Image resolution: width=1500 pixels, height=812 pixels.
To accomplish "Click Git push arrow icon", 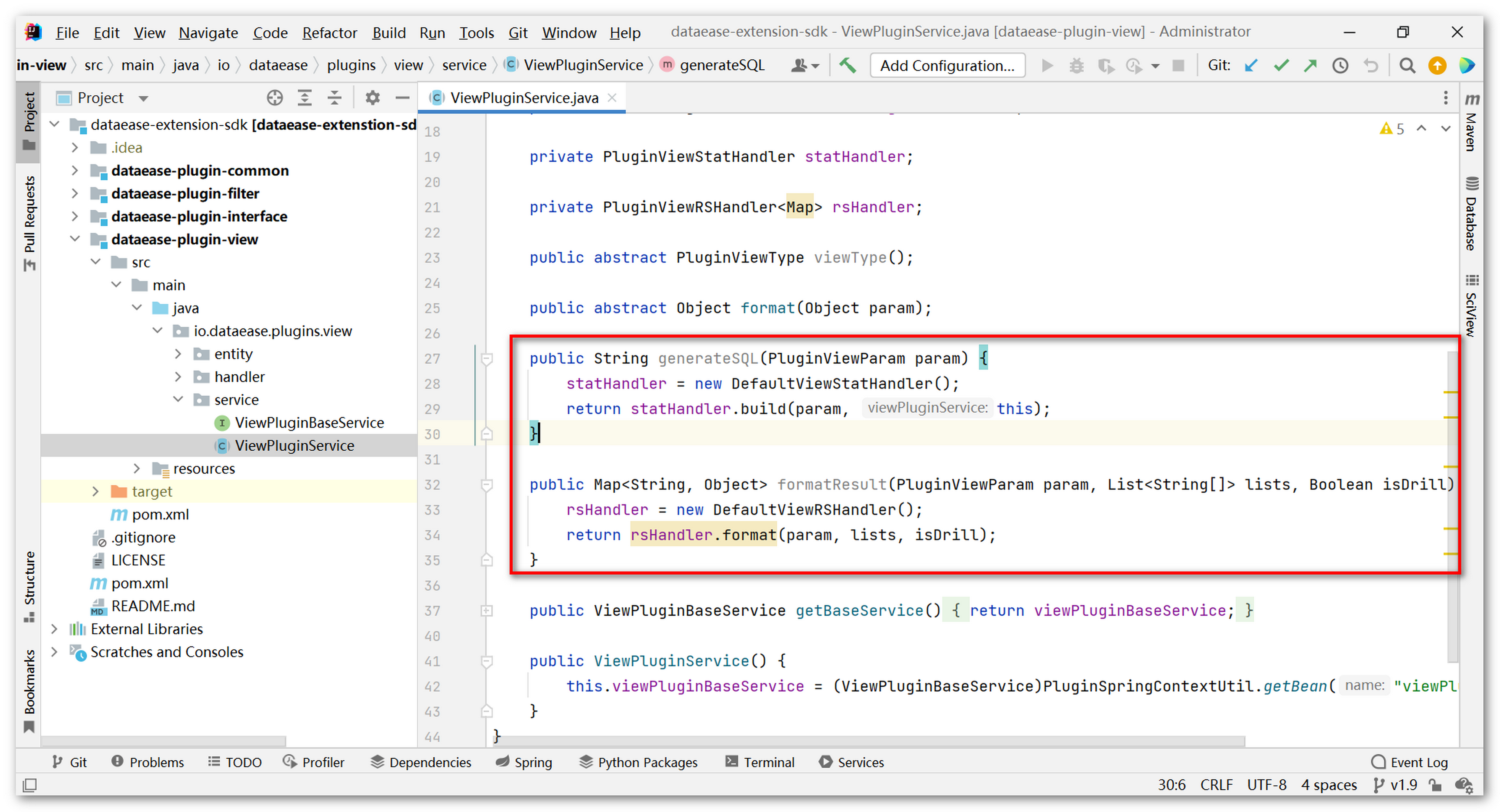I will [x=1310, y=65].
